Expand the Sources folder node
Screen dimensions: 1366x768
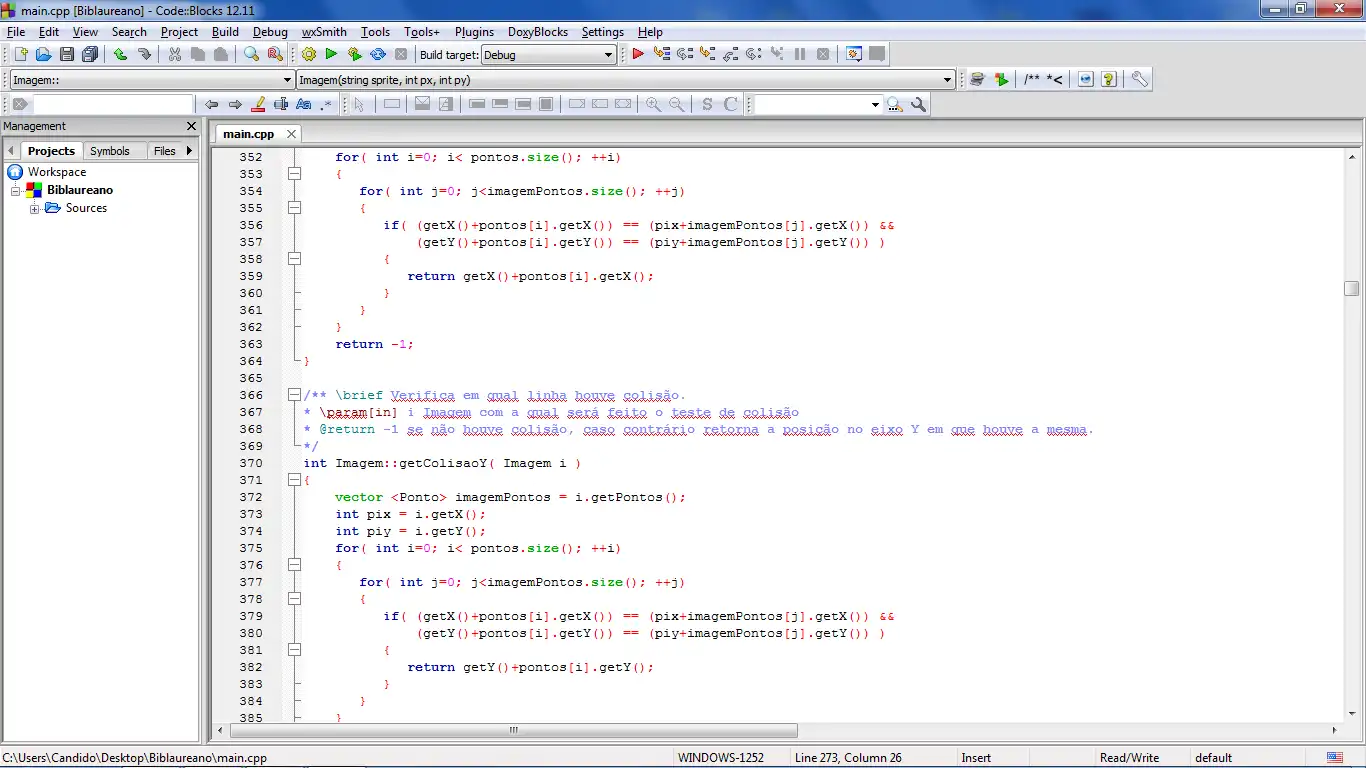[x=34, y=208]
